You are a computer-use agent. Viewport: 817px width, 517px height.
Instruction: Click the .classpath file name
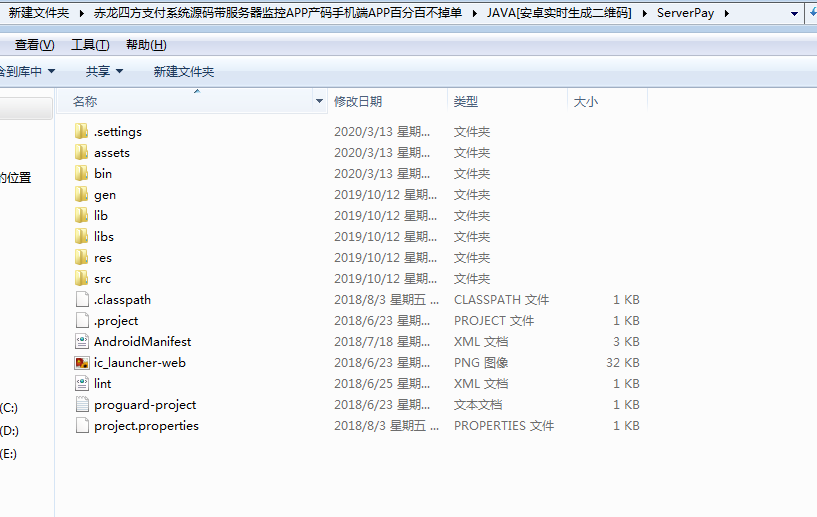pos(122,300)
